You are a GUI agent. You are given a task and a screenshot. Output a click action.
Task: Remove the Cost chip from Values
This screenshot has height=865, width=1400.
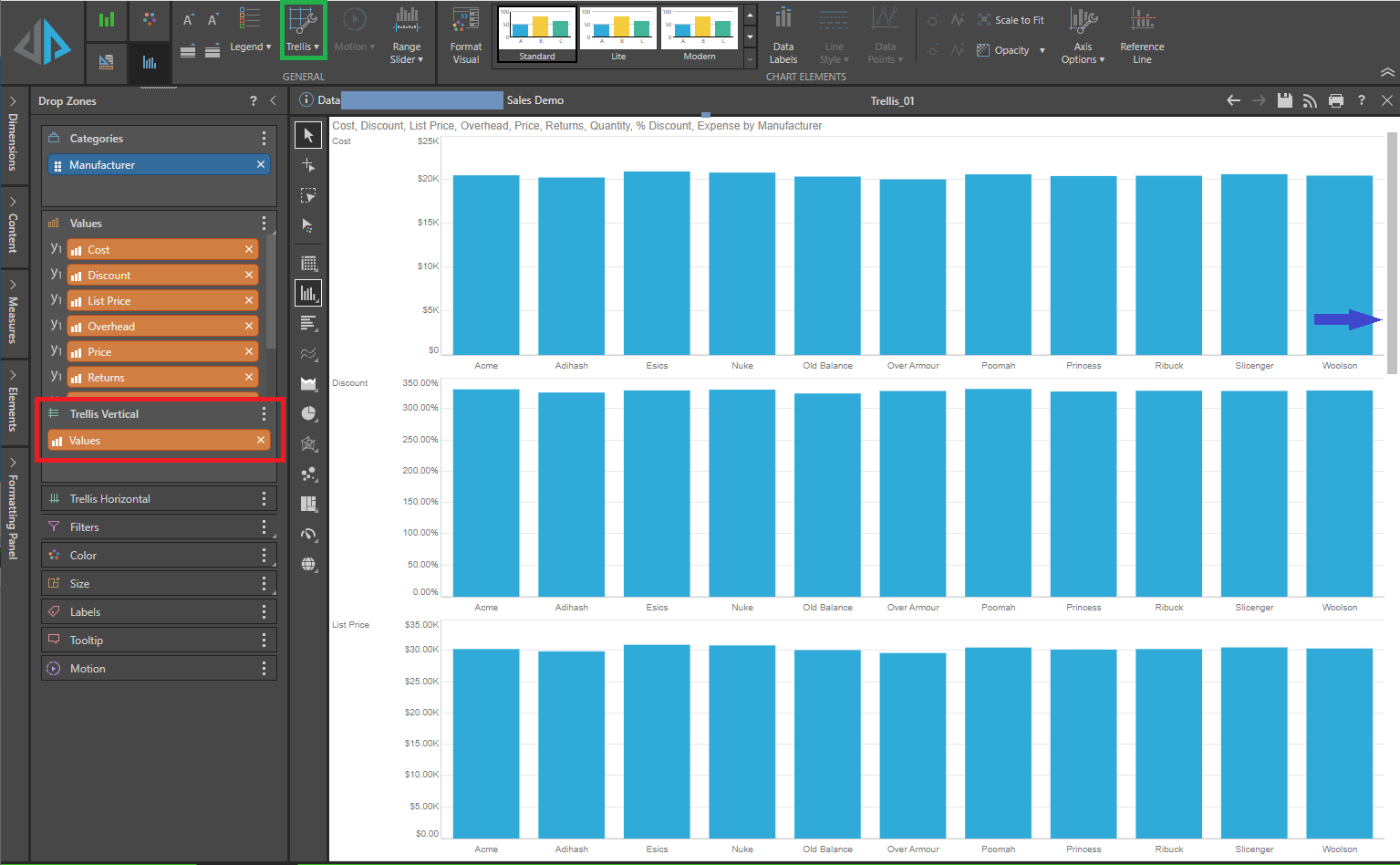tap(249, 249)
